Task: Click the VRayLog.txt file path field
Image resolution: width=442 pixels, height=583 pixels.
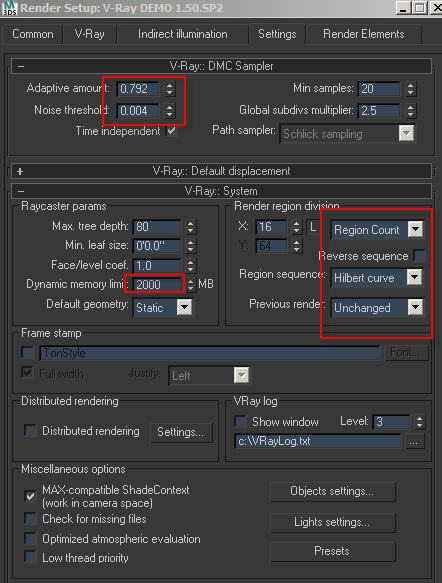Action: pyautogui.click(x=317, y=441)
